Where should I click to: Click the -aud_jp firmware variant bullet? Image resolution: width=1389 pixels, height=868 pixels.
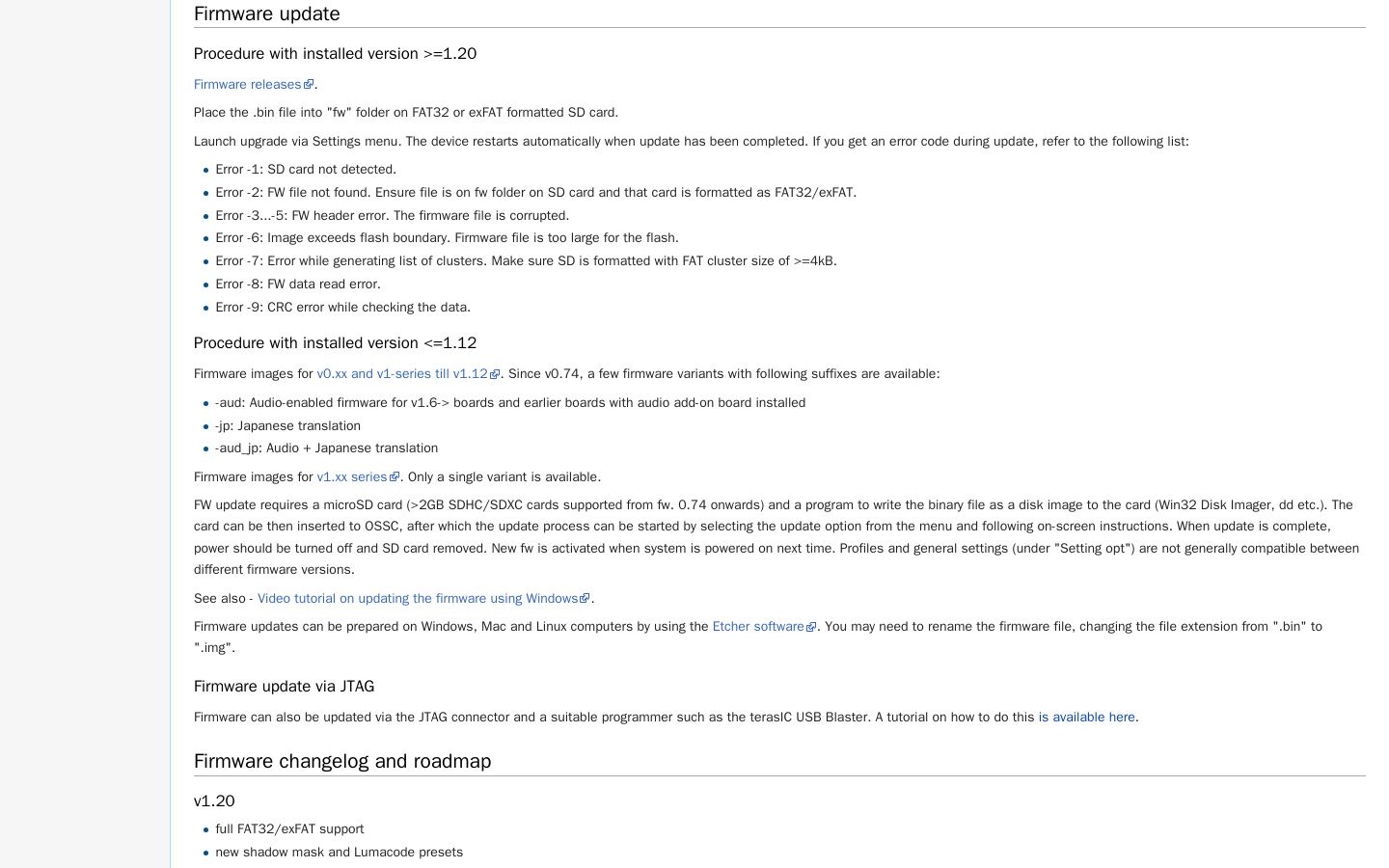pos(327,448)
